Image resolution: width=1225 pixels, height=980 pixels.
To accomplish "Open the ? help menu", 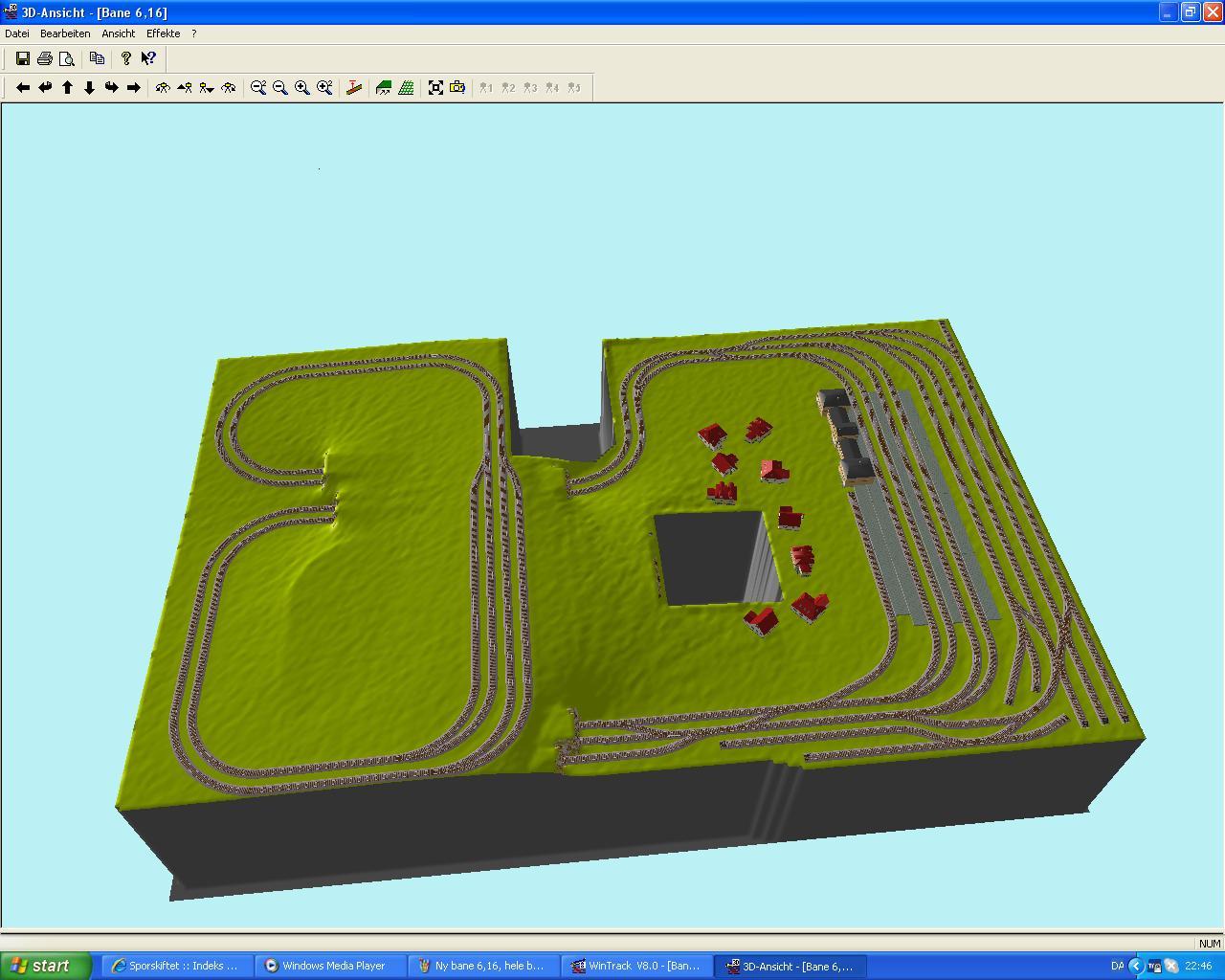I will 194,33.
